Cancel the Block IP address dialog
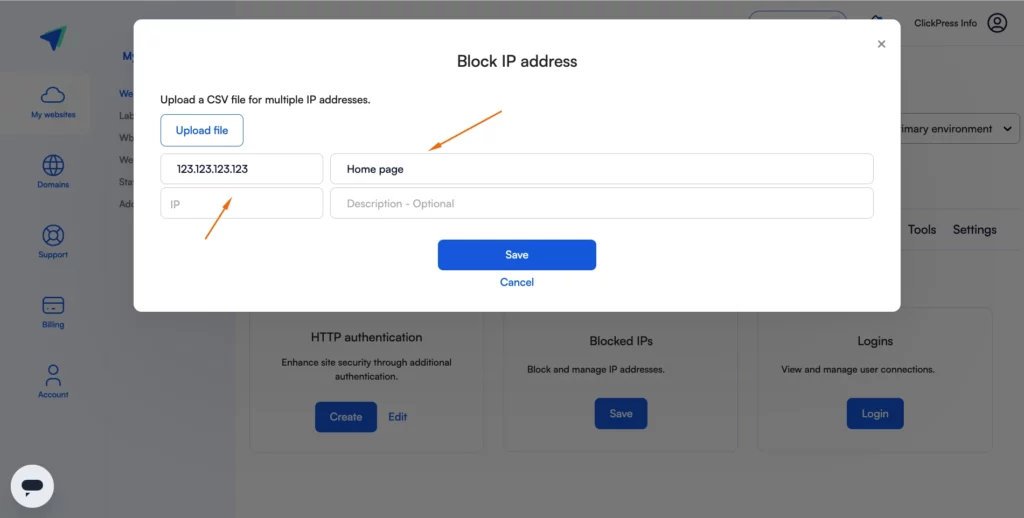Screen dimensions: 1024x518 click(517, 282)
